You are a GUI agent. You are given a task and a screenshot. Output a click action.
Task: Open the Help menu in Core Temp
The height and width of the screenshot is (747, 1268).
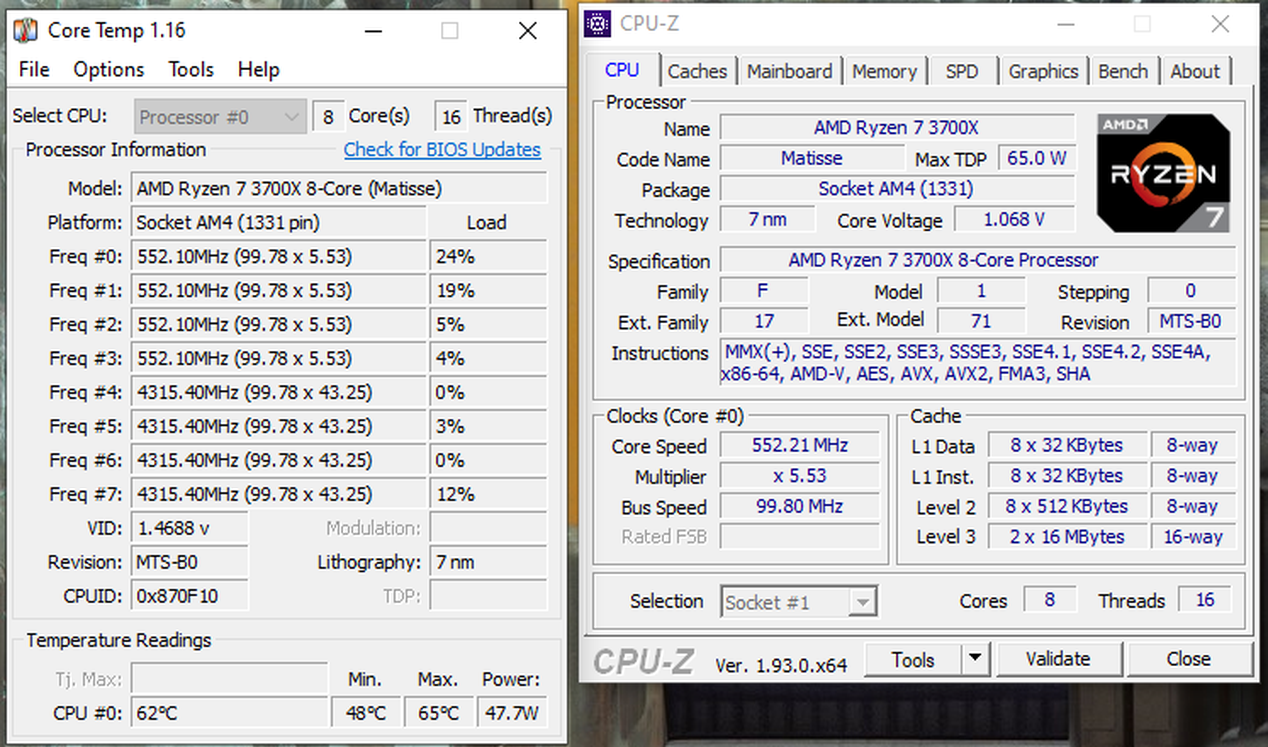point(258,69)
